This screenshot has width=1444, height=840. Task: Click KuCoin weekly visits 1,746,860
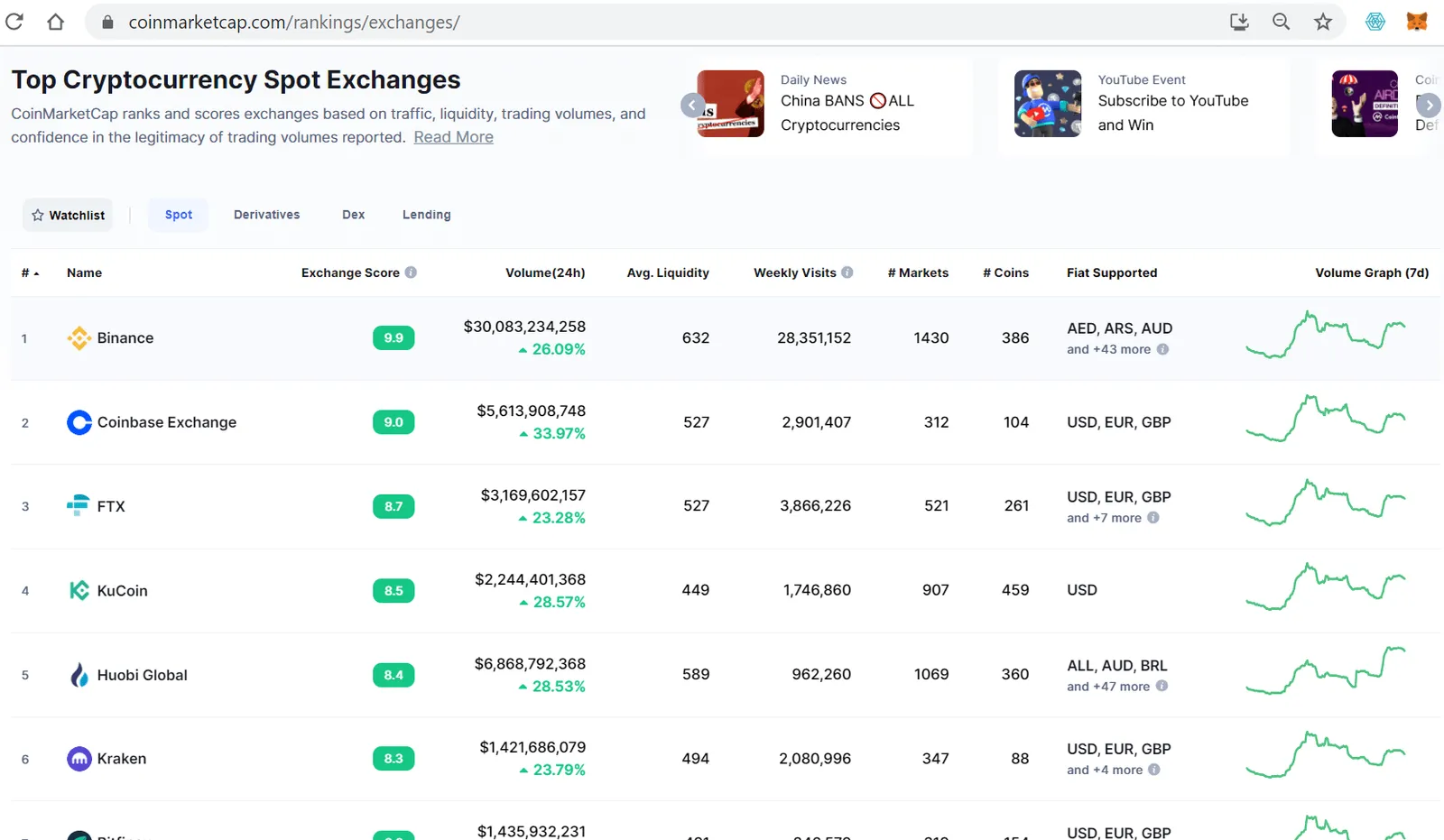coord(817,590)
